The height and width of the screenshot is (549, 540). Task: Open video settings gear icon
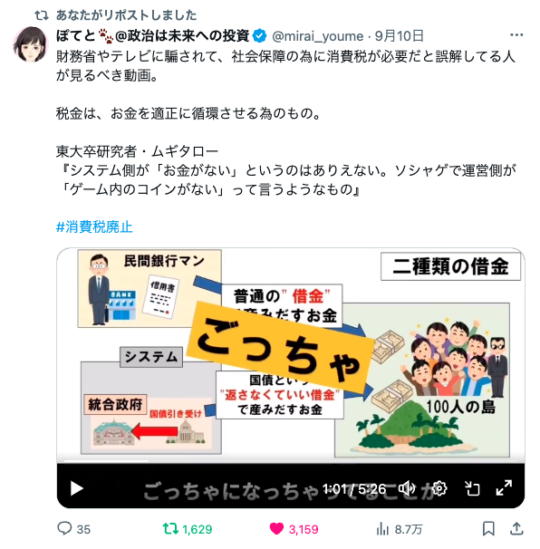coord(439,488)
